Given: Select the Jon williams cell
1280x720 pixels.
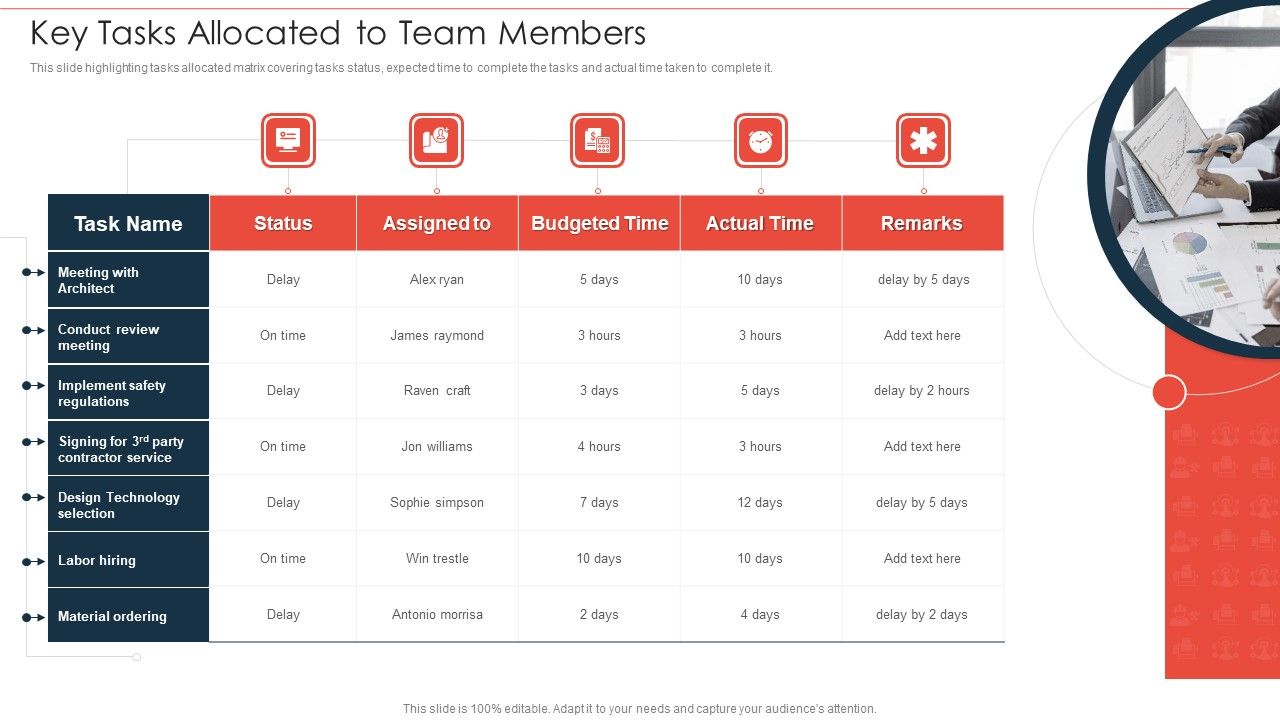Looking at the screenshot, I should [437, 447].
